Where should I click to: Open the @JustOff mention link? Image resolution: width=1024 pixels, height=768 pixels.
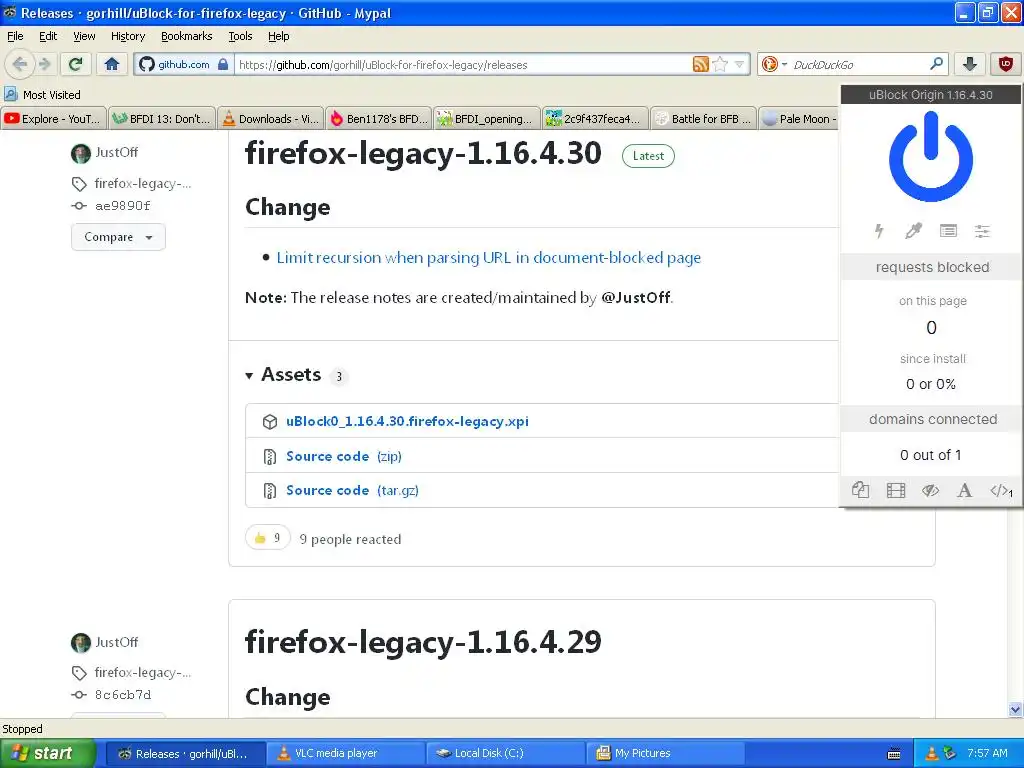635,297
